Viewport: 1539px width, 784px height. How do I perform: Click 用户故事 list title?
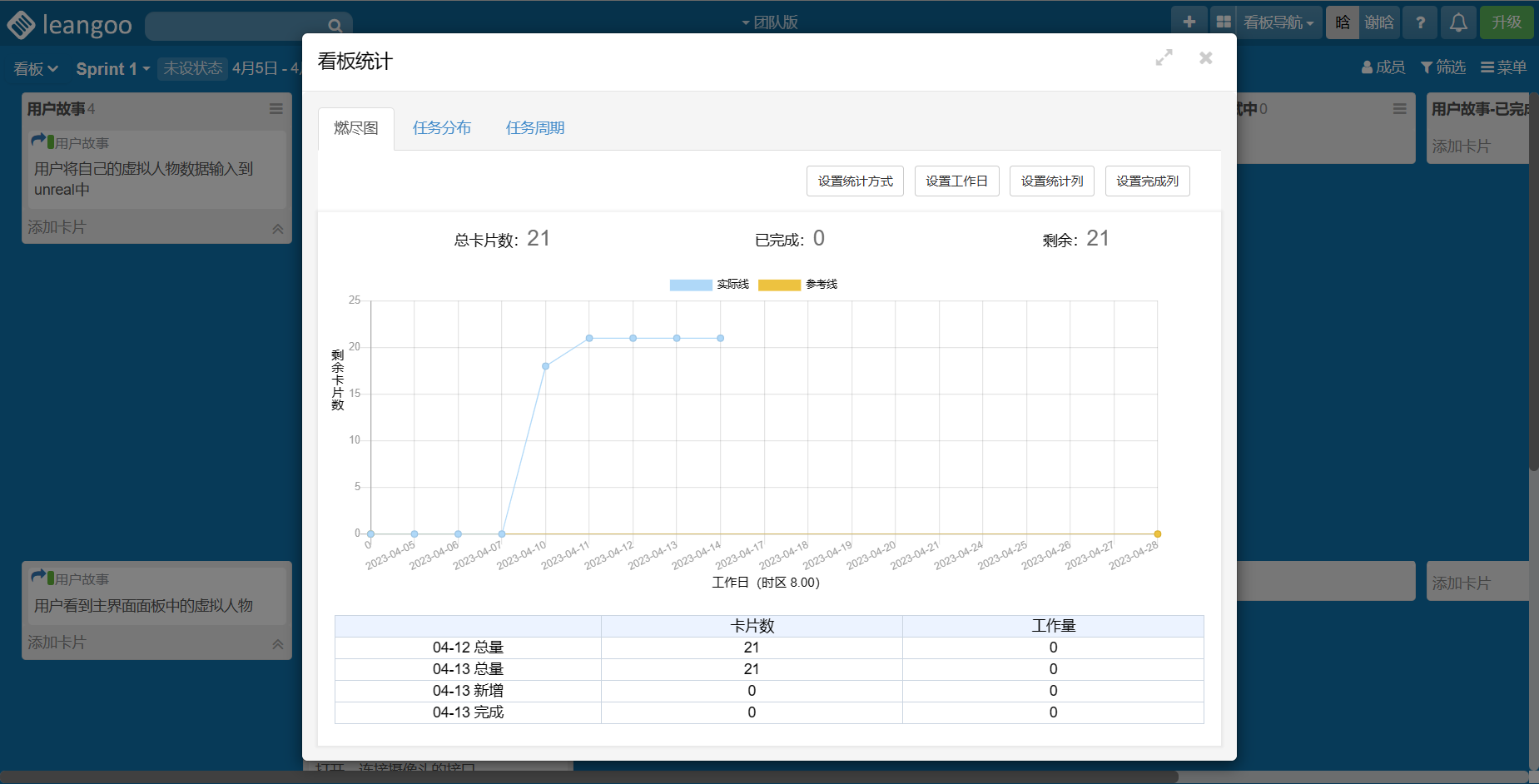tap(56, 109)
